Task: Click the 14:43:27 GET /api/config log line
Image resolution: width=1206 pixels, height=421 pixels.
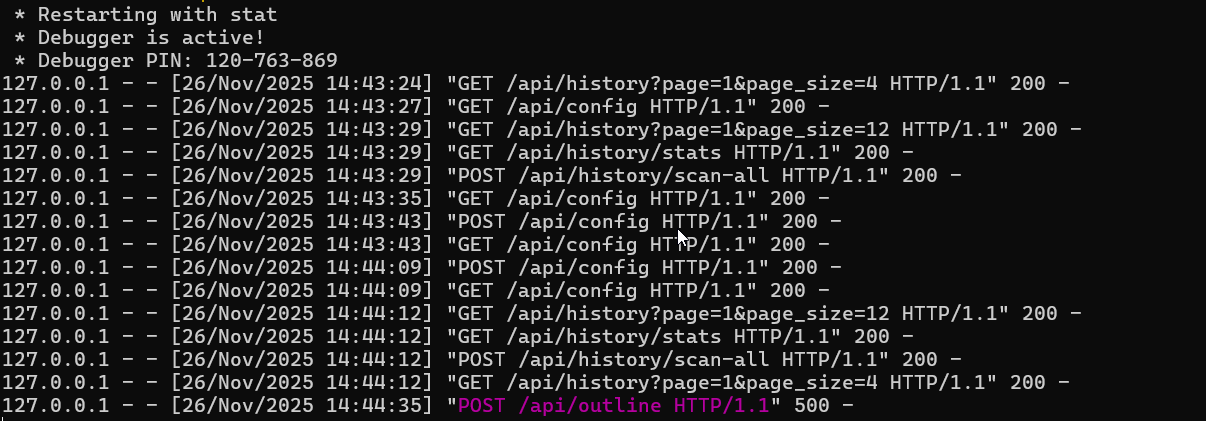Action: pos(416,106)
